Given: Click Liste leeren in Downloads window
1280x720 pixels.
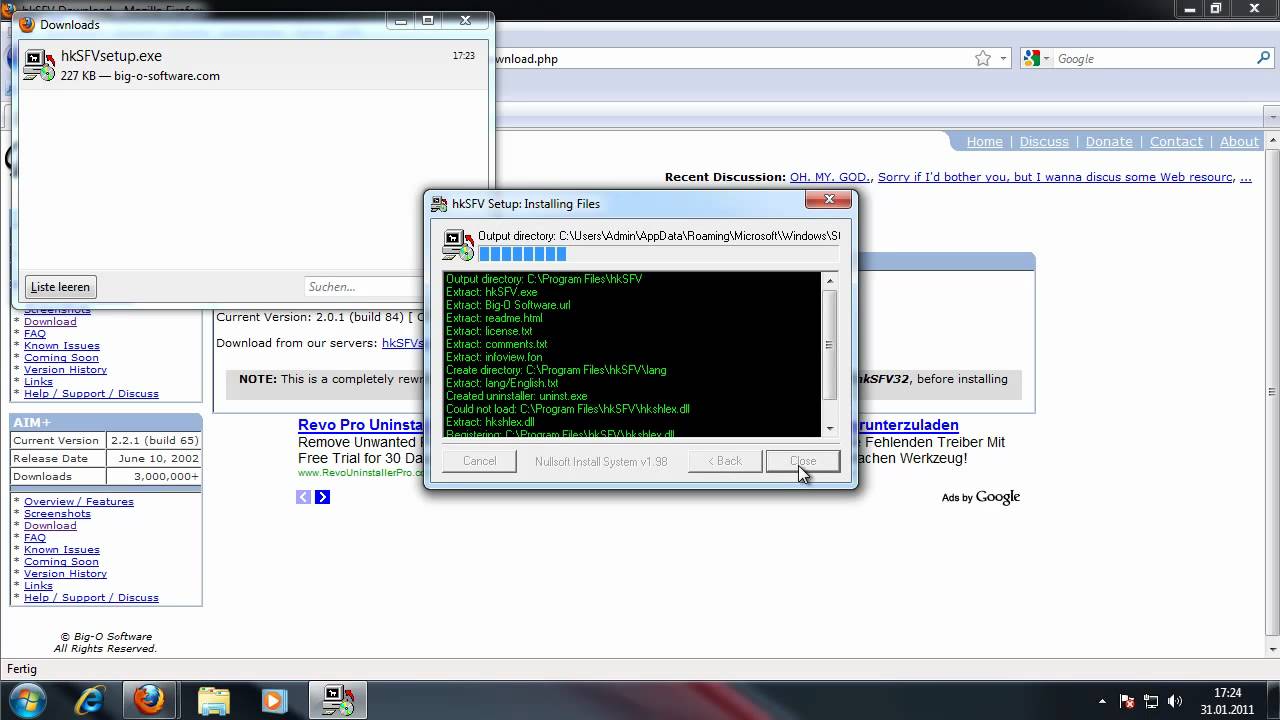Looking at the screenshot, I should (60, 287).
